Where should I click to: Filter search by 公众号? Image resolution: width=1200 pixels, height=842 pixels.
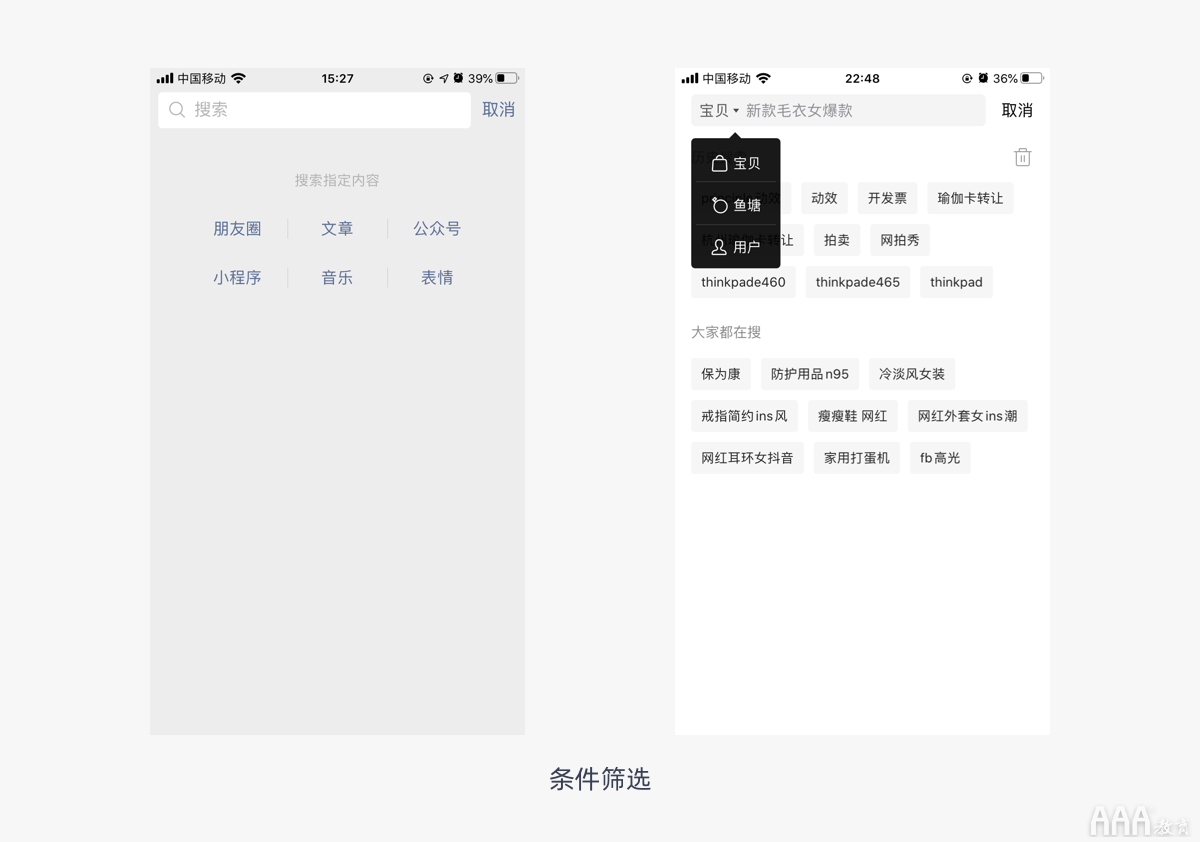pyautogui.click(x=437, y=229)
